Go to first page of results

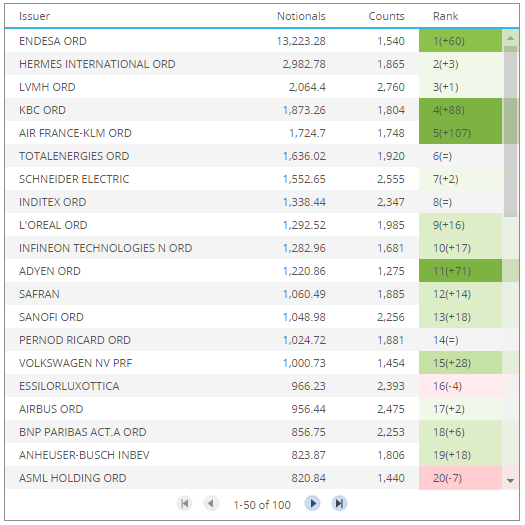point(184,503)
